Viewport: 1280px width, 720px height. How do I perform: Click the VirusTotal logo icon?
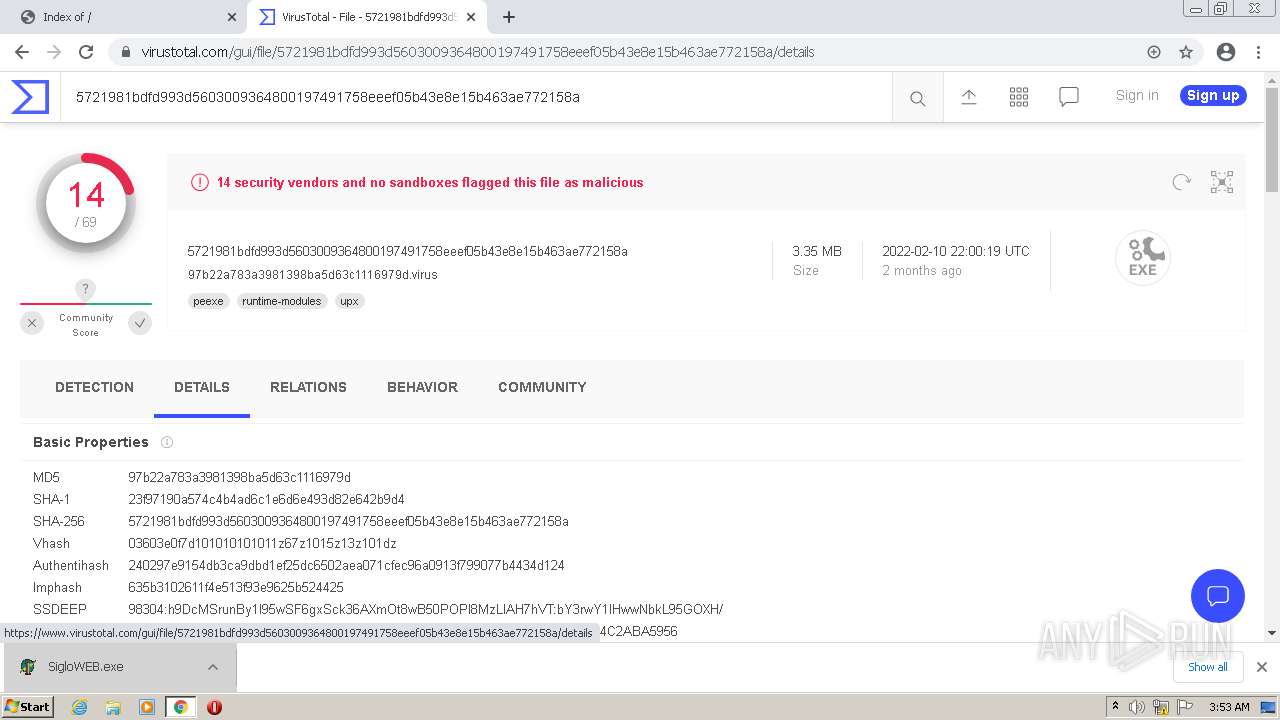pos(30,97)
